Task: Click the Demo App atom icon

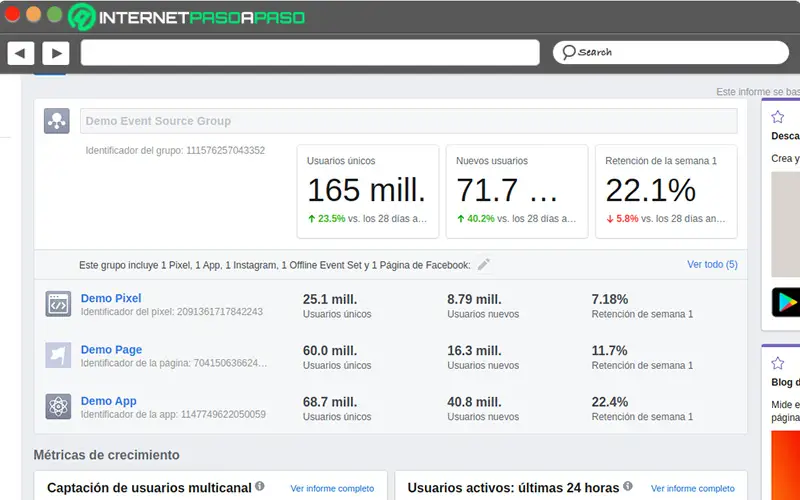Action: tap(58, 407)
